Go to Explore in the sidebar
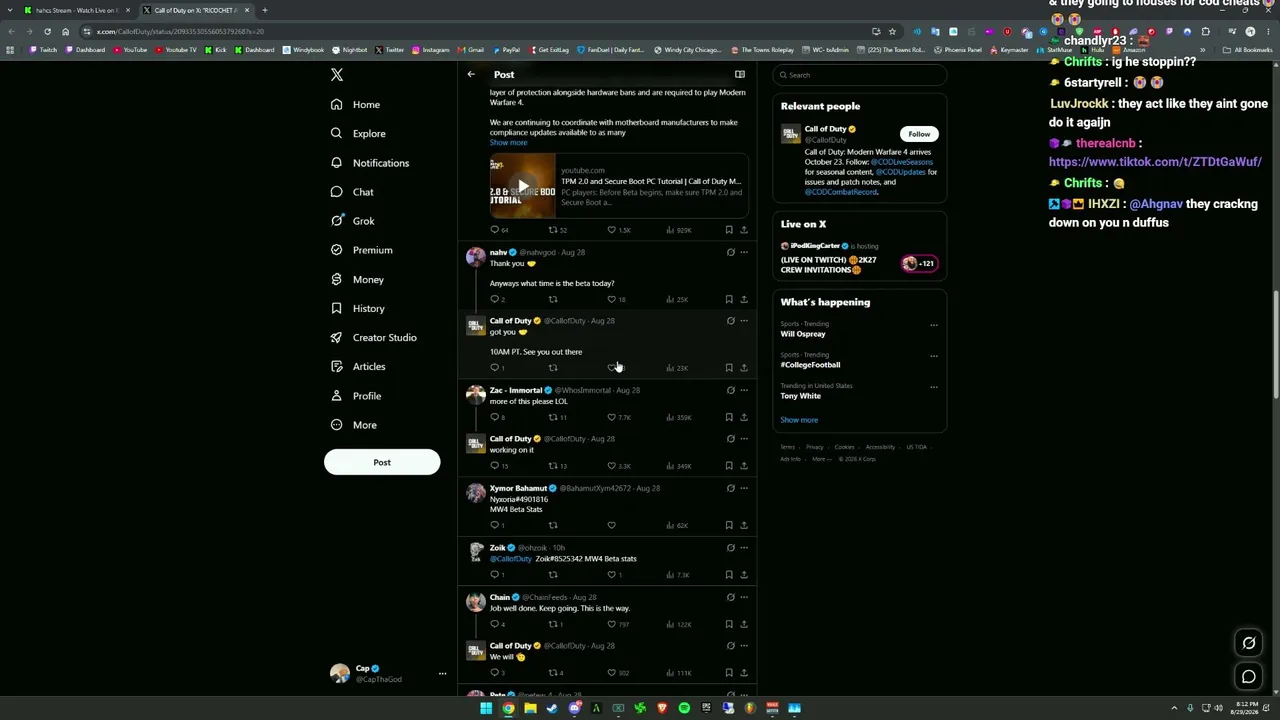Screen dimensions: 1280x720 point(357,133)
